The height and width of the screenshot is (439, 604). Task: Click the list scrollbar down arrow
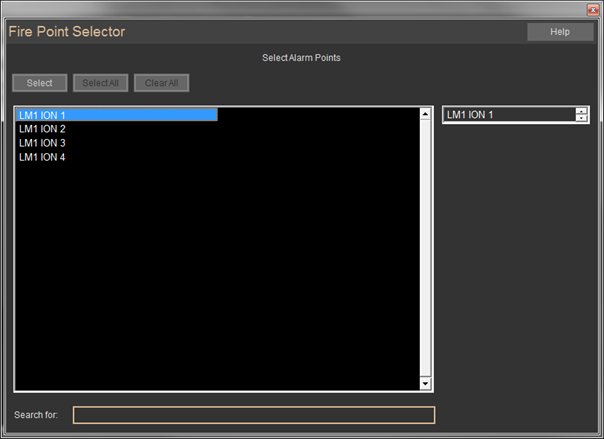(x=425, y=383)
